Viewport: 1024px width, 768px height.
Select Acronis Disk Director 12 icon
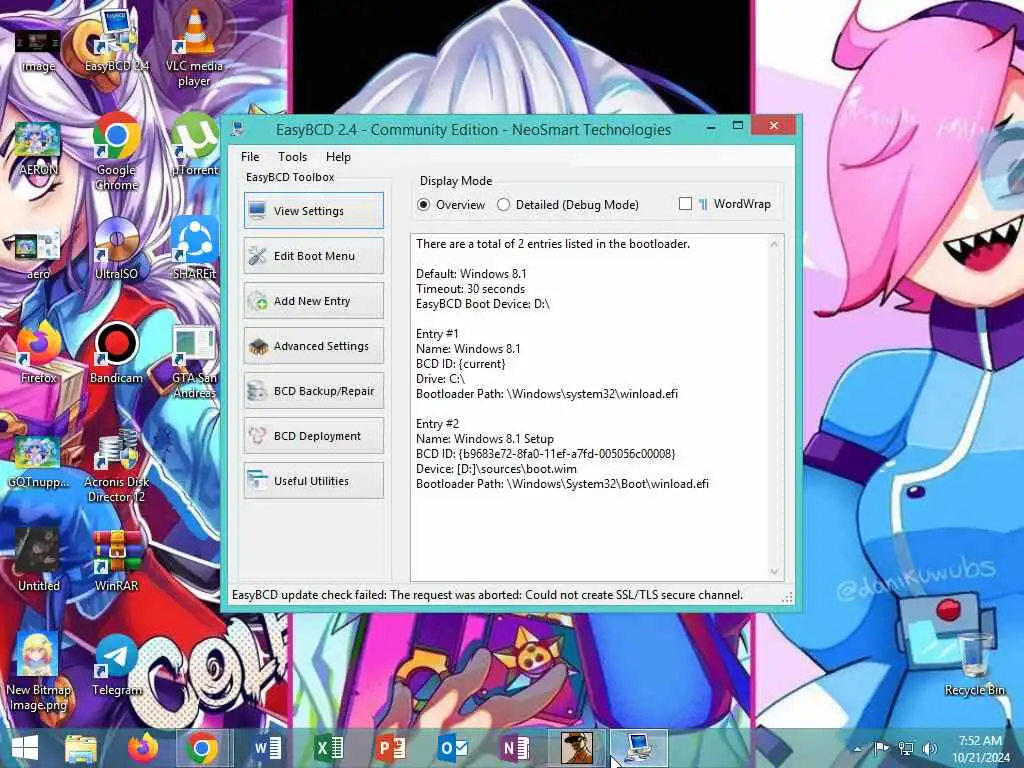point(118,466)
